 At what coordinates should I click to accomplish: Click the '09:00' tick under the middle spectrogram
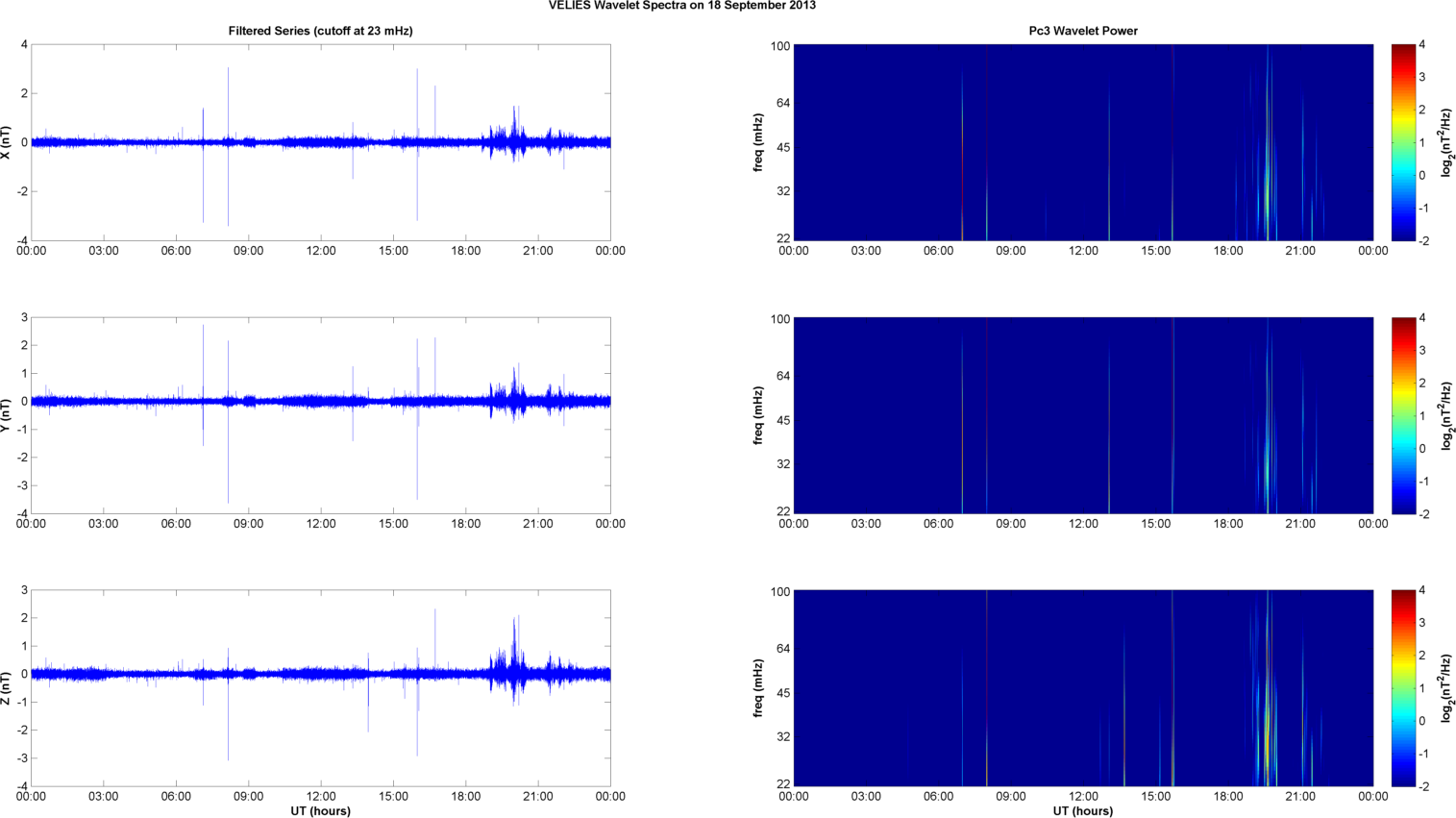pos(1010,524)
